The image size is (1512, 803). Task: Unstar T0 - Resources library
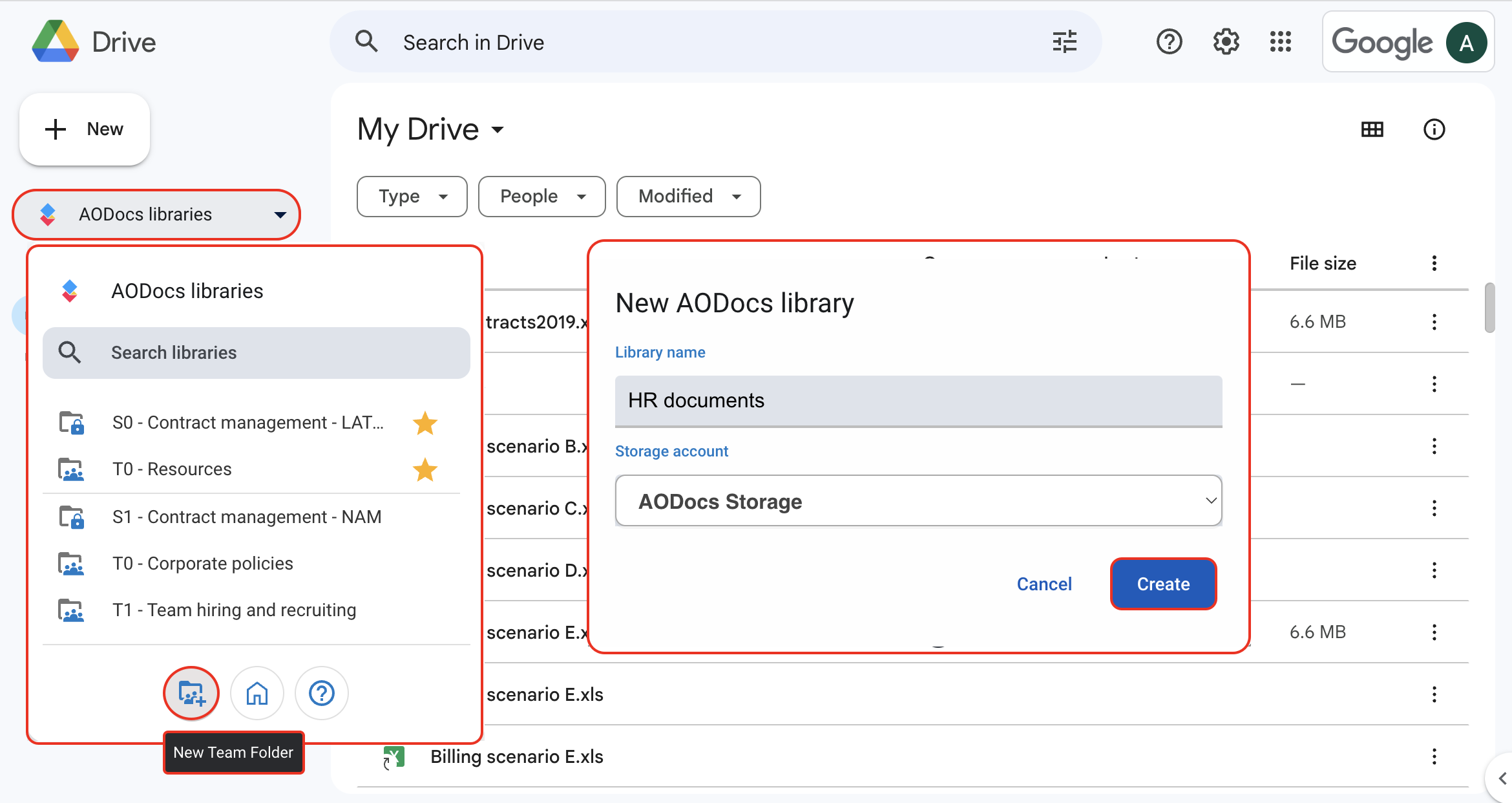coord(425,469)
